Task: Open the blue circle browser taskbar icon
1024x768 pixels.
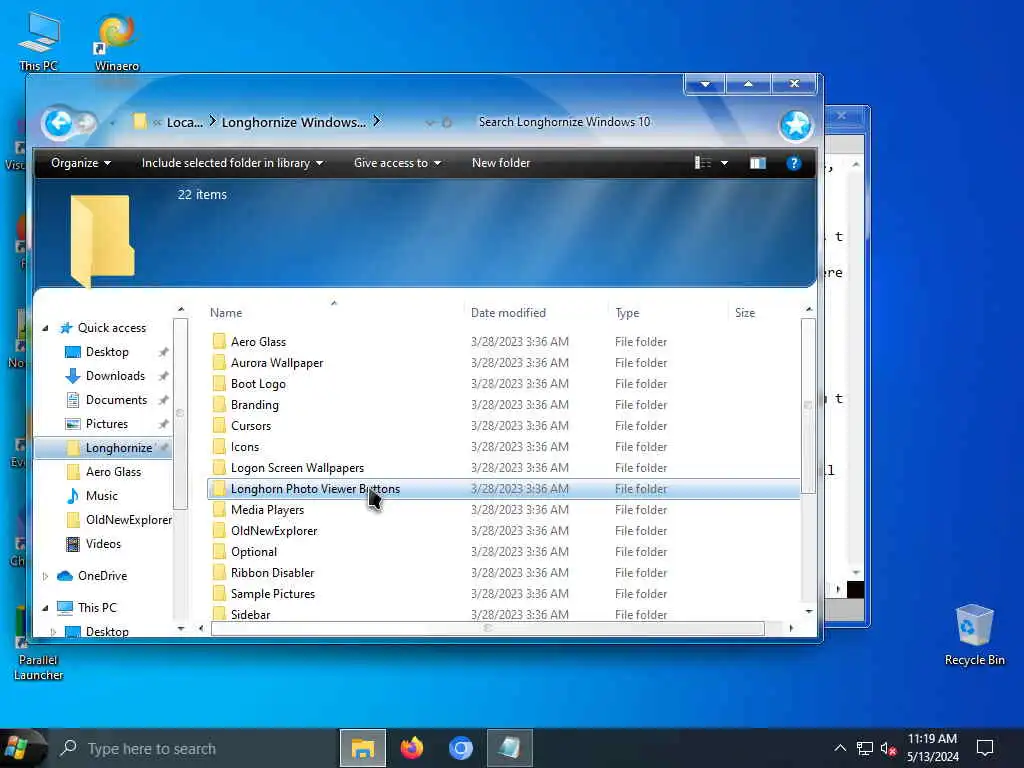Action: tap(460, 748)
